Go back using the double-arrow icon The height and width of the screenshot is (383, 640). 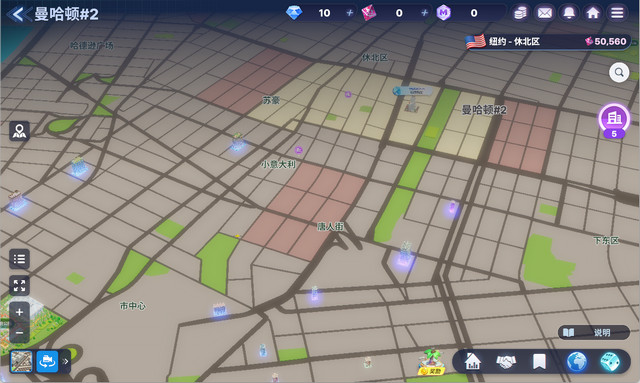pos(18,14)
